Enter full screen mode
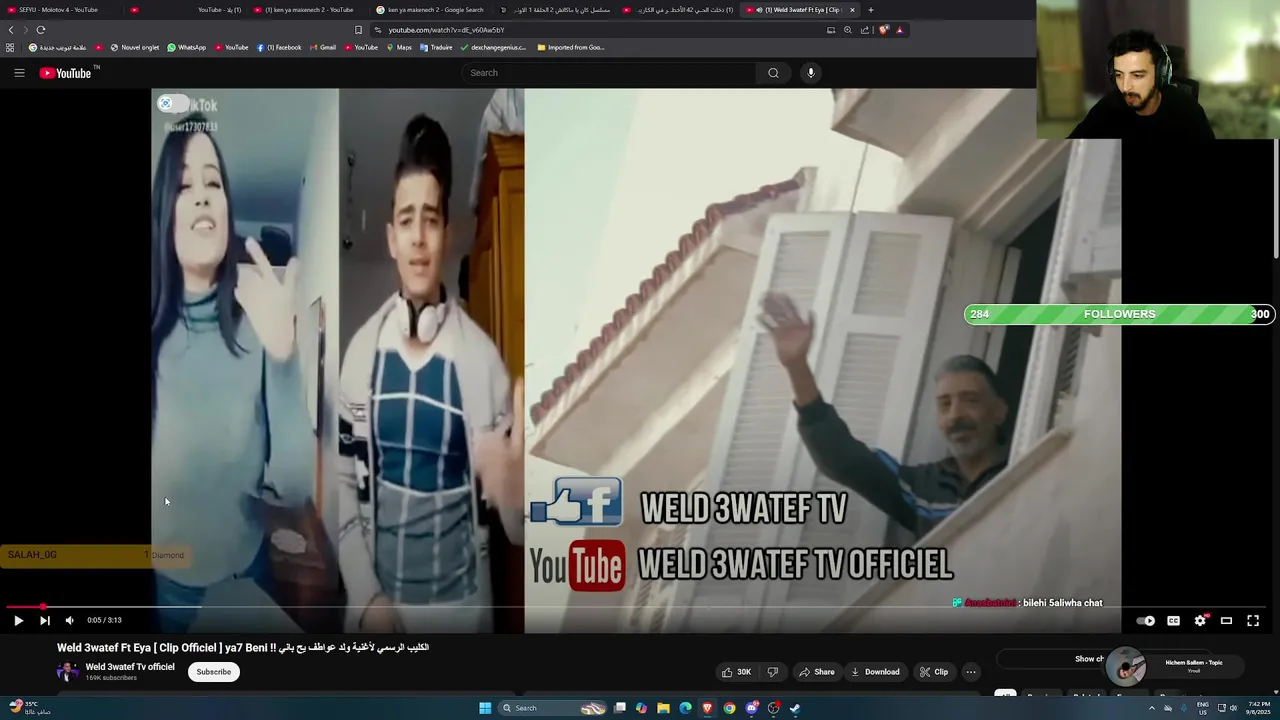 [x=1253, y=621]
